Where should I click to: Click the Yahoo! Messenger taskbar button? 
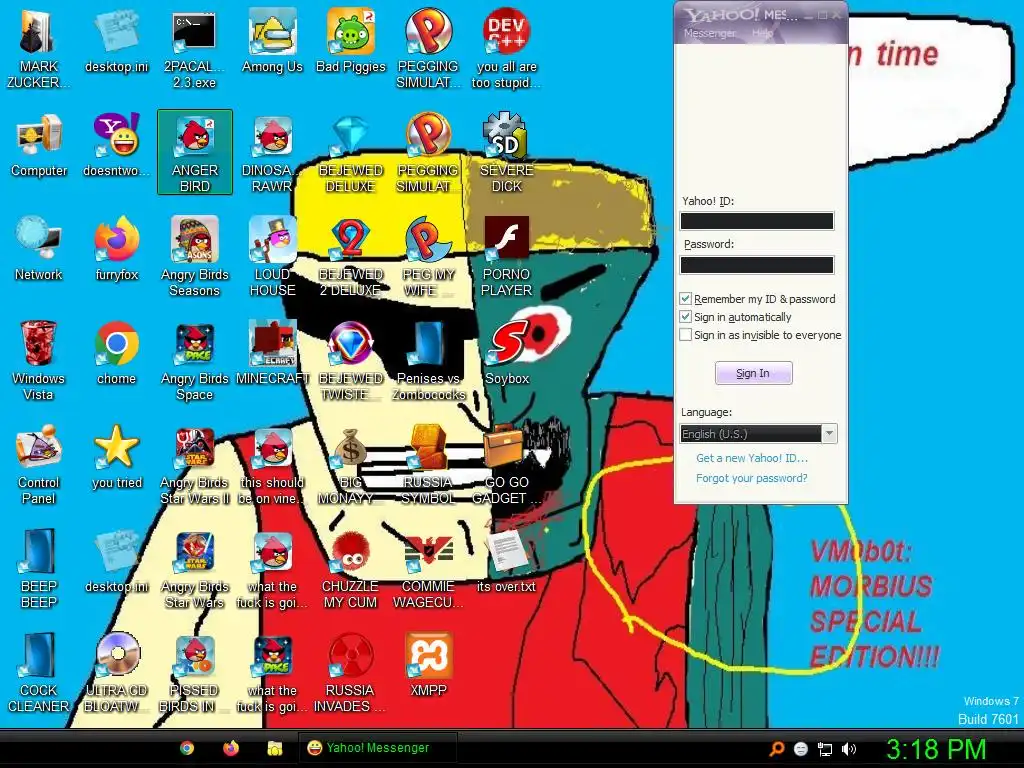[x=377, y=748]
